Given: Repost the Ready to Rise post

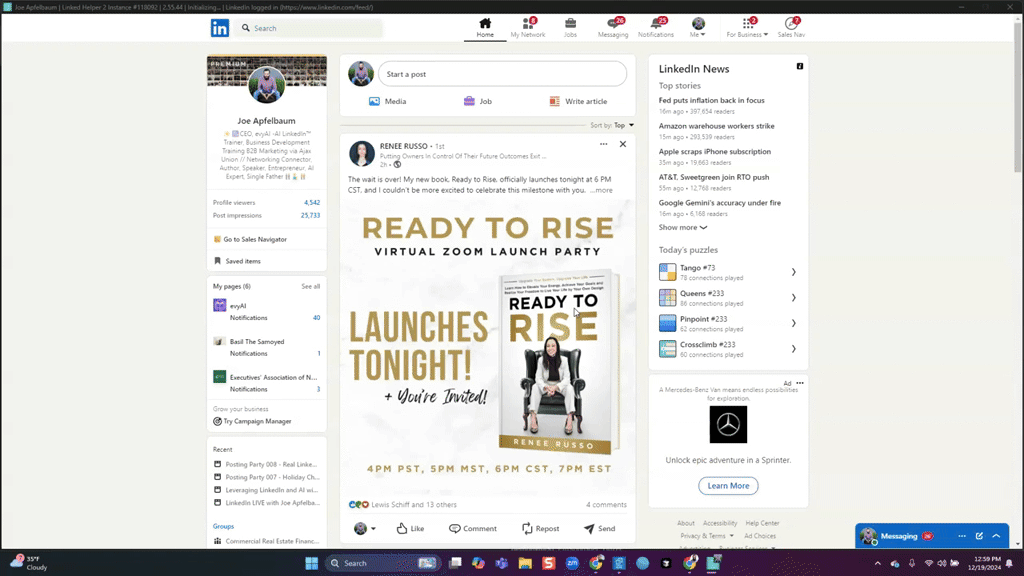Looking at the screenshot, I should [x=540, y=528].
